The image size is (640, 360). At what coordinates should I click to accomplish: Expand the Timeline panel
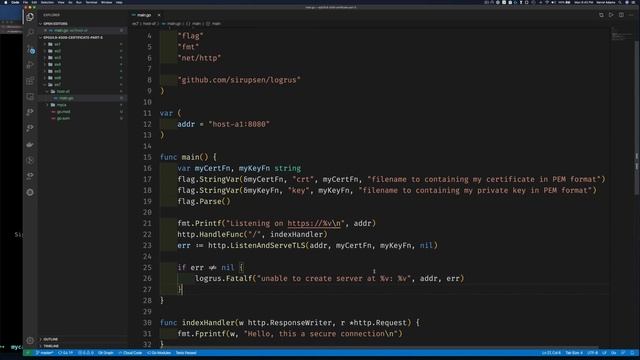[51, 346]
